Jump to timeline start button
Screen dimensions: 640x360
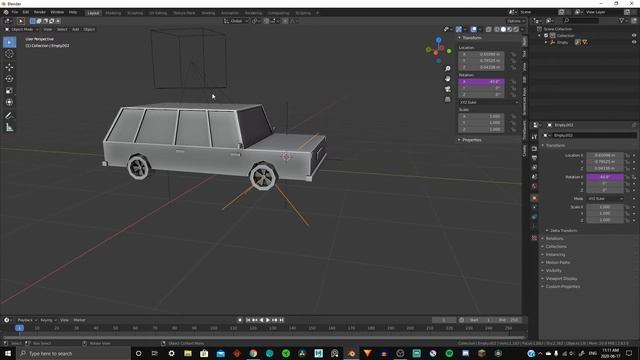point(248,320)
